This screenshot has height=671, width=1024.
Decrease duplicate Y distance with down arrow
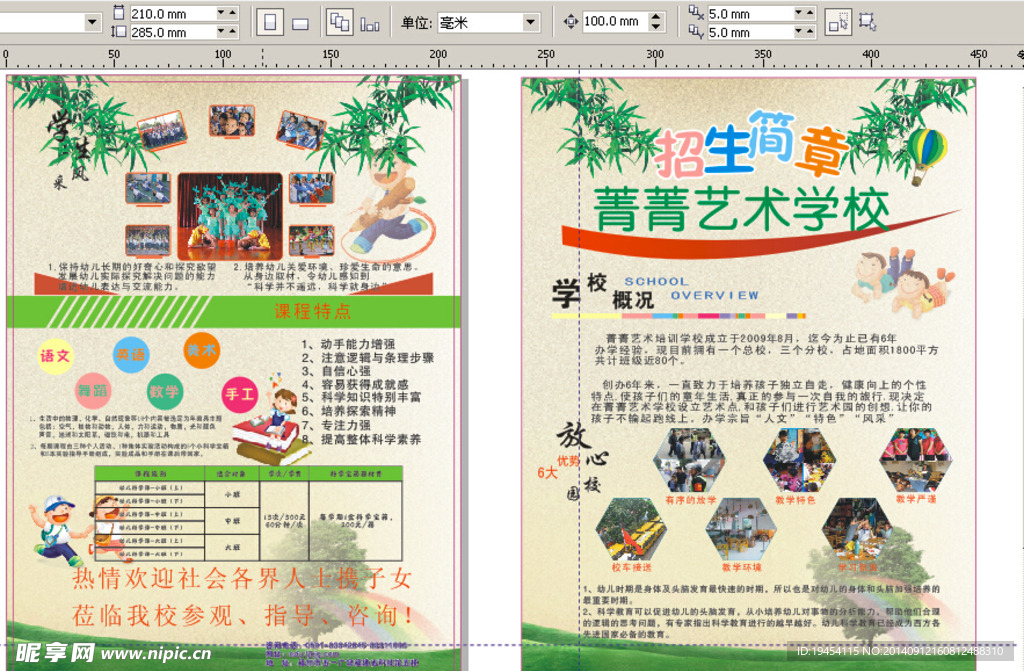coord(798,31)
